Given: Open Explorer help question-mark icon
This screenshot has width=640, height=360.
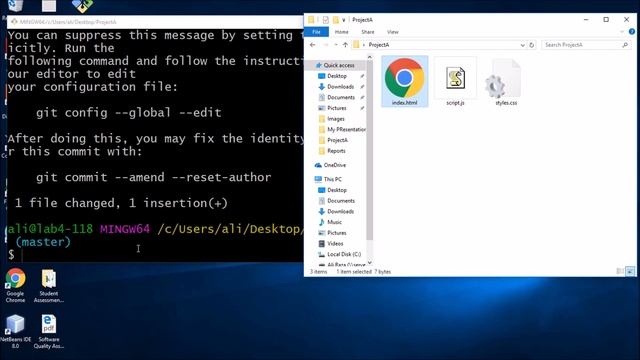Looking at the screenshot, I should click(631, 32).
